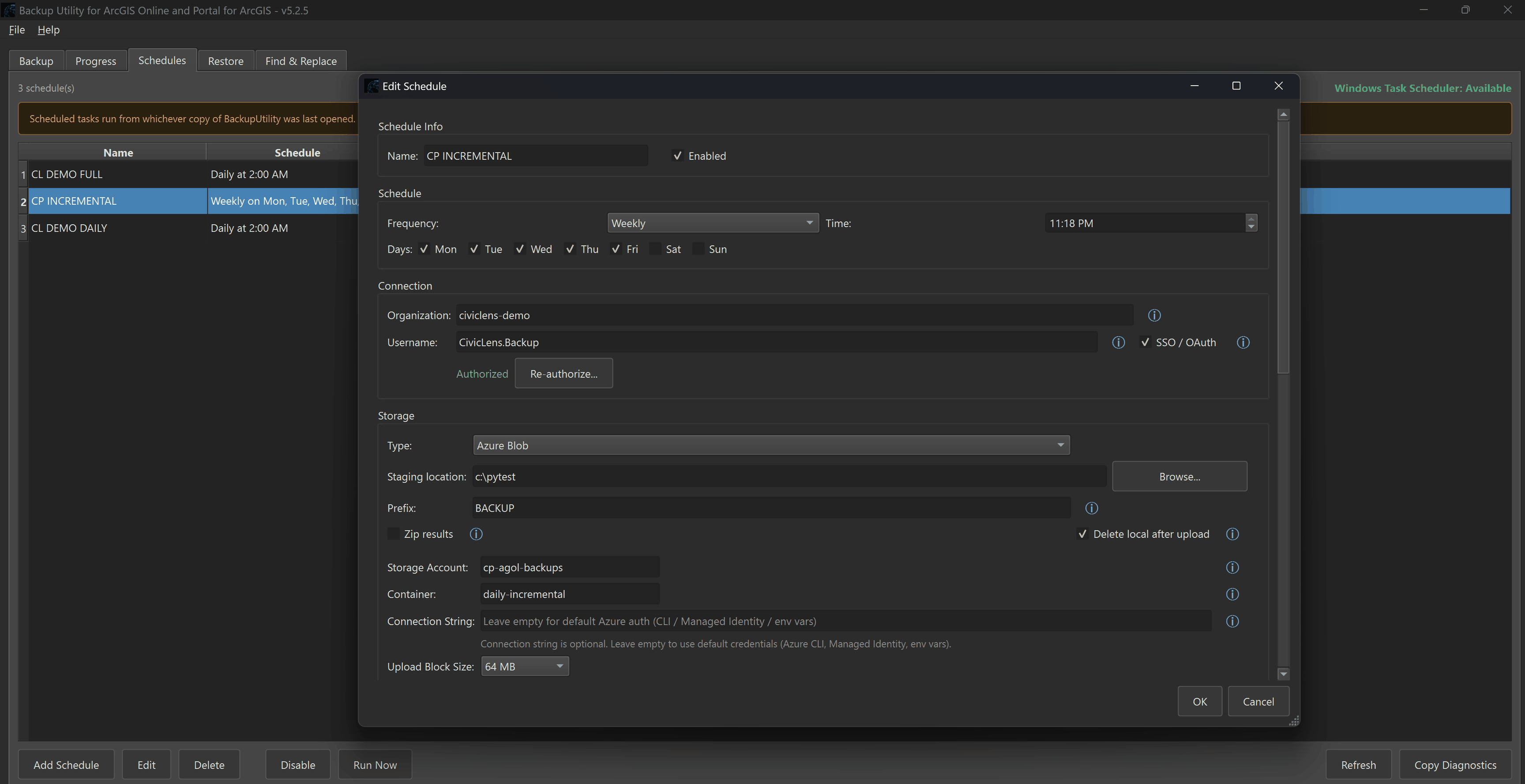Click the Browse button for staging location
1525x784 pixels.
pos(1179,477)
